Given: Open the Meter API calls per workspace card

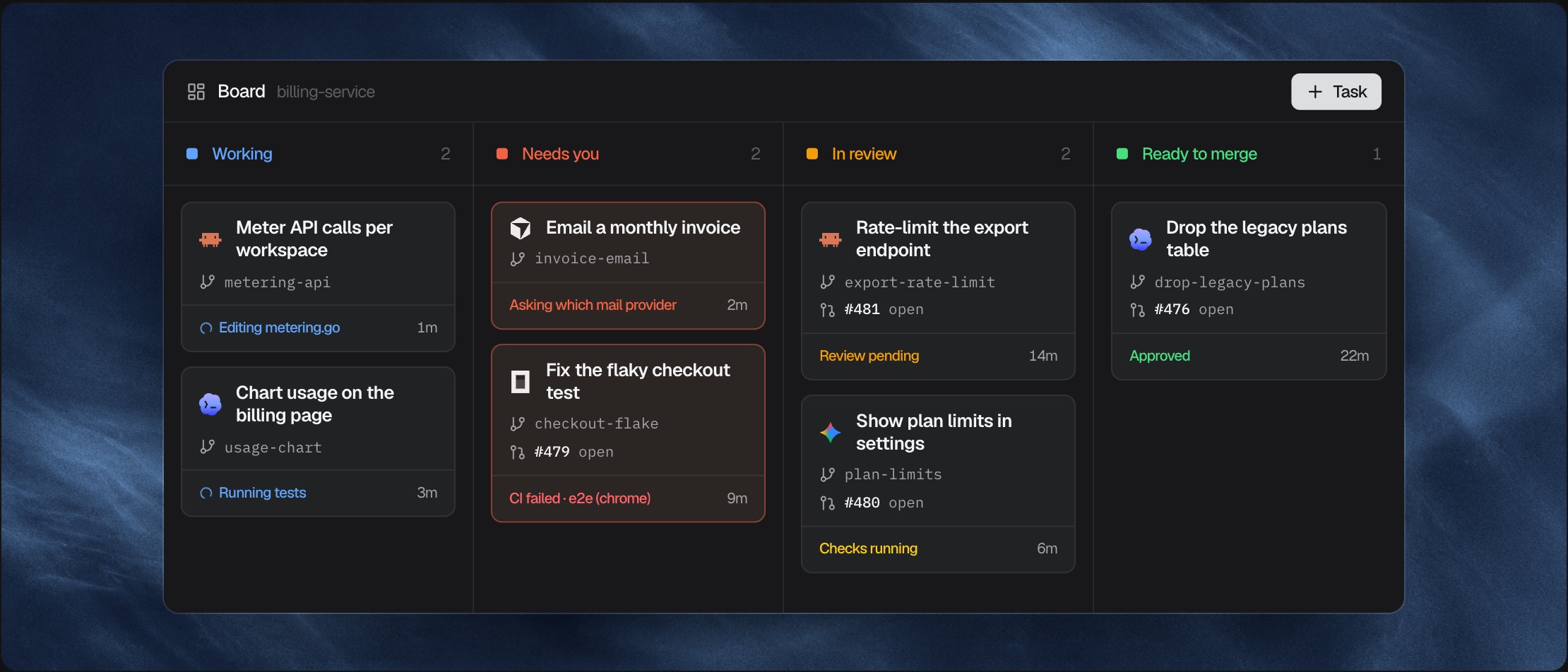Looking at the screenshot, I should point(318,277).
